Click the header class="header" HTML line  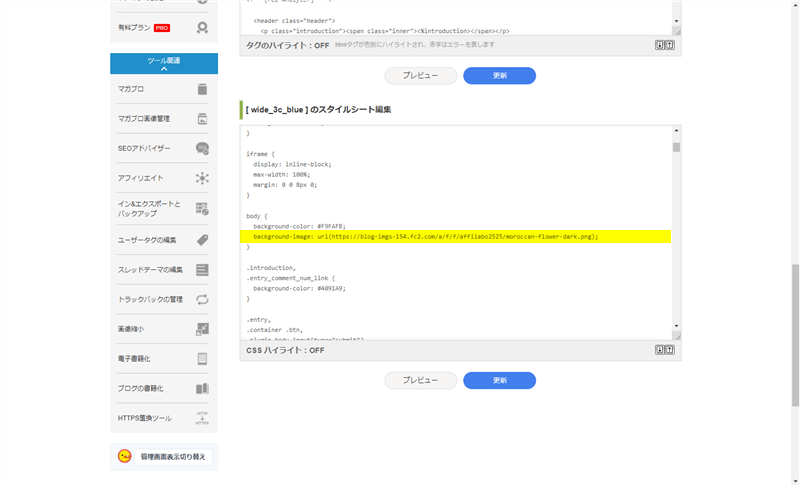pyautogui.click(x=294, y=21)
